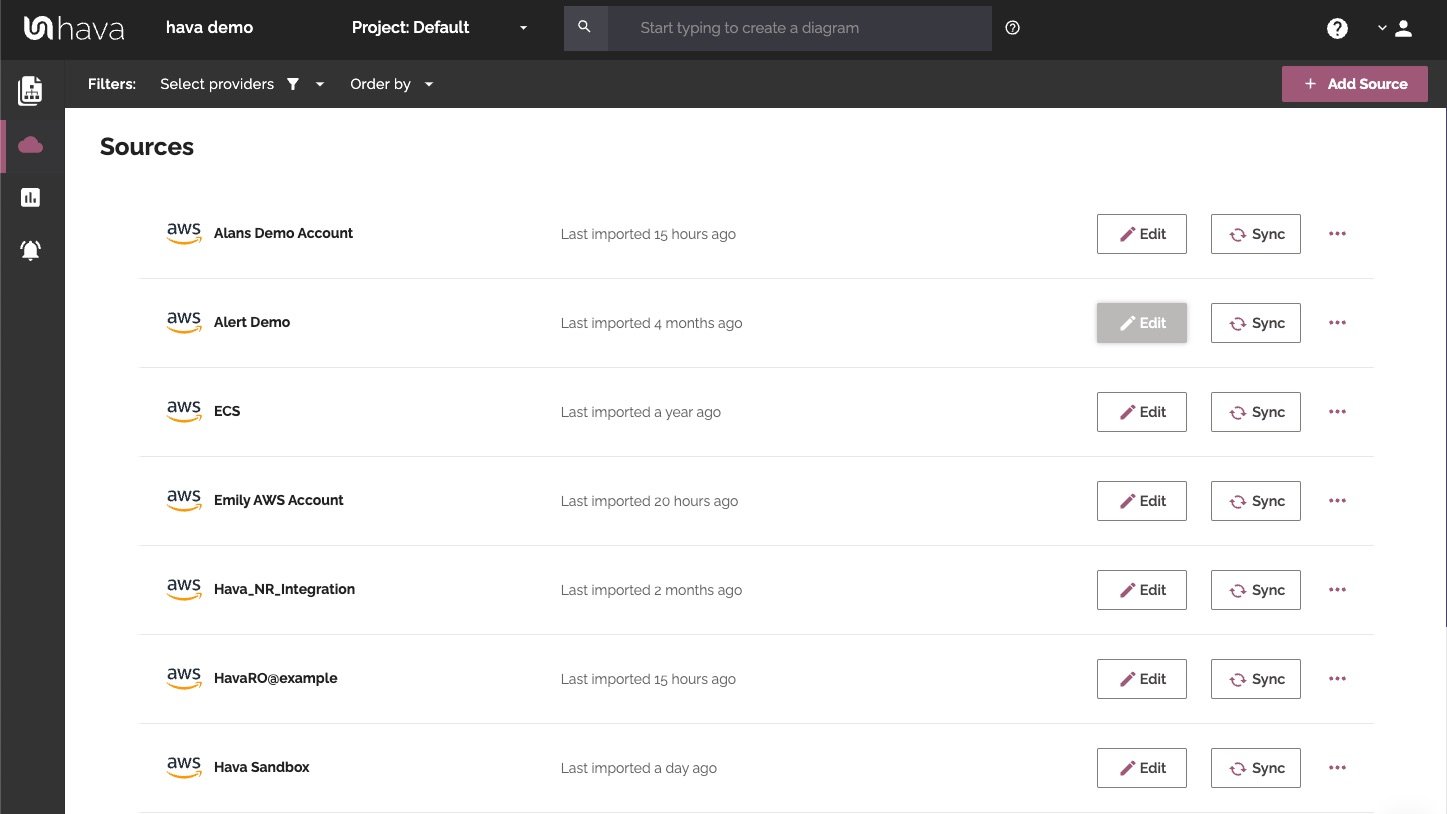This screenshot has height=814, width=1447.
Task: Open the ellipsis menu for the ECS source
Action: (1337, 411)
